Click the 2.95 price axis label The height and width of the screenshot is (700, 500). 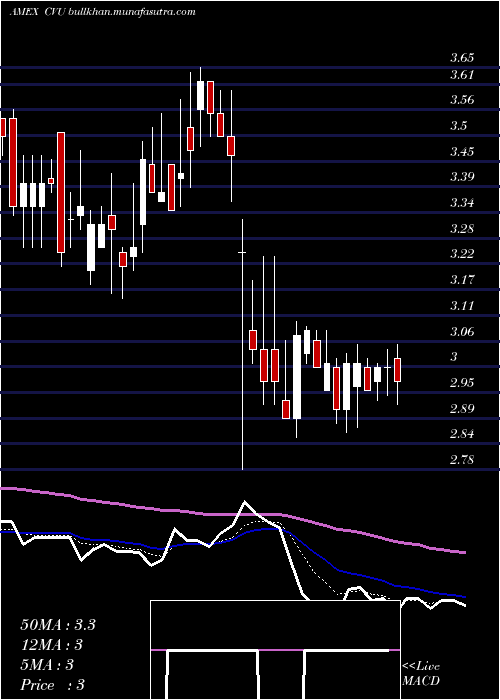pos(462,383)
